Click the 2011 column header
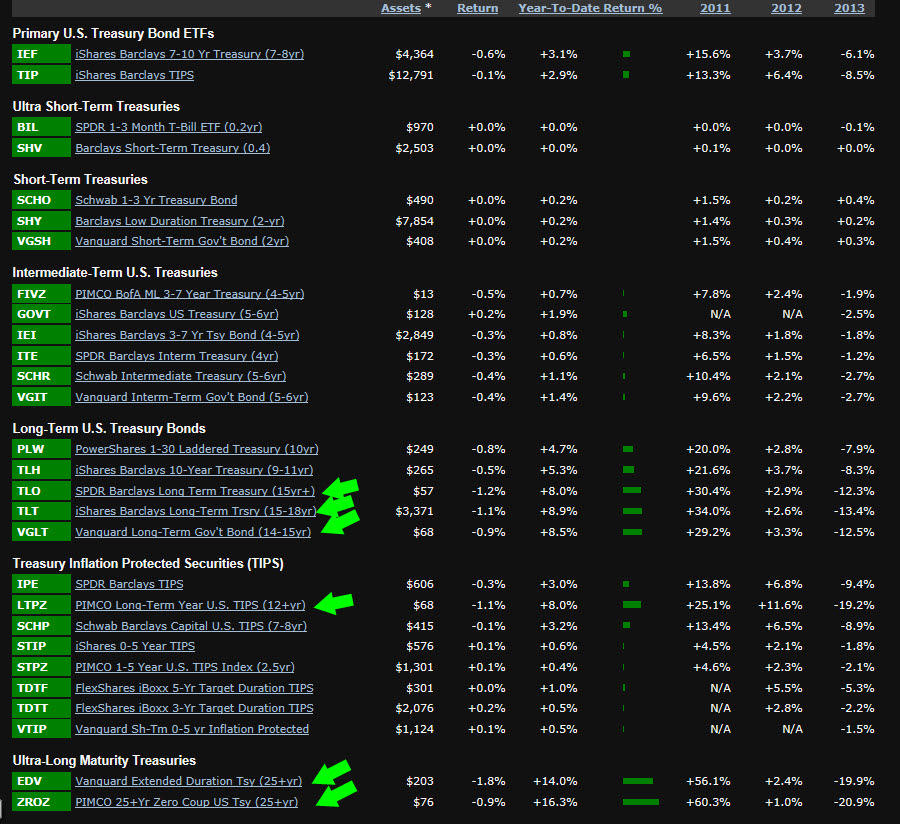 coord(715,8)
